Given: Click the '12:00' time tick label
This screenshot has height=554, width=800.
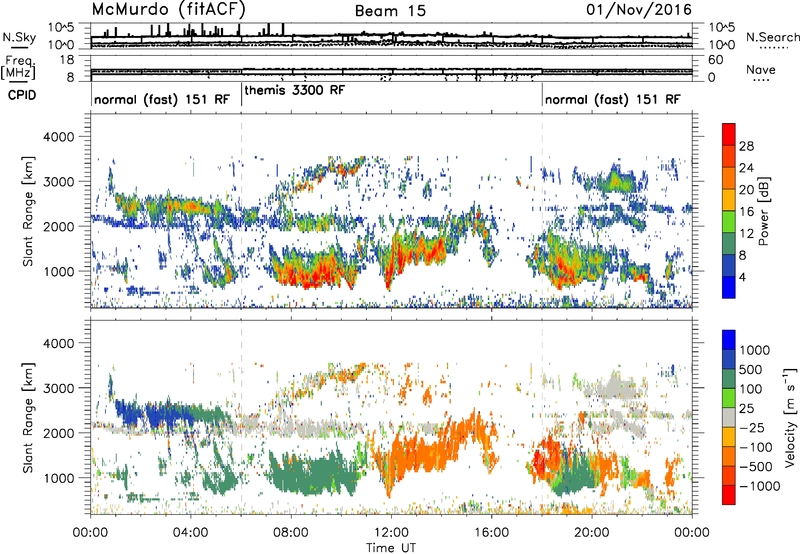Looking at the screenshot, I should [391, 533].
